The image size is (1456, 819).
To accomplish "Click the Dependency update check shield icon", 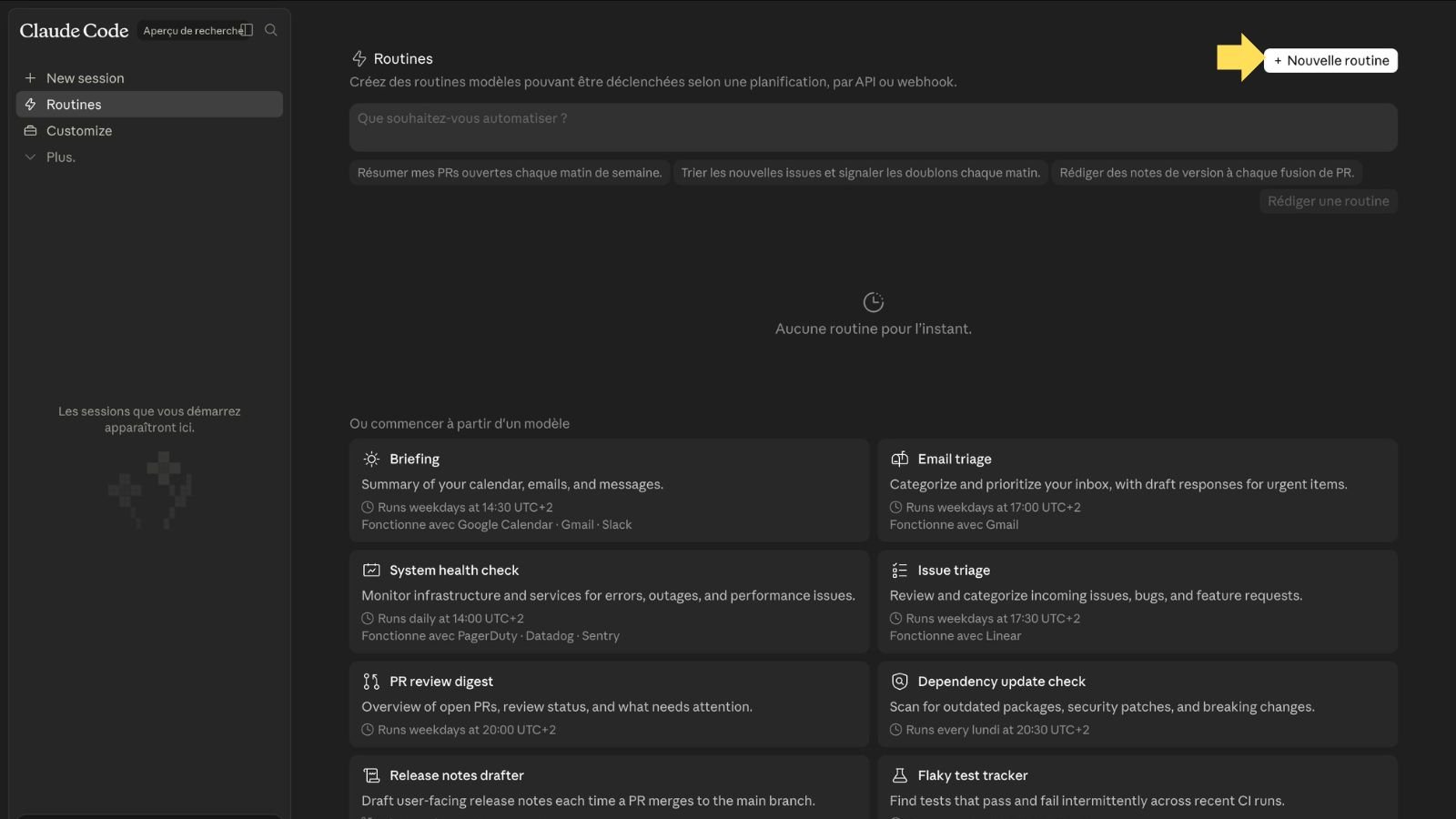I will [900, 682].
